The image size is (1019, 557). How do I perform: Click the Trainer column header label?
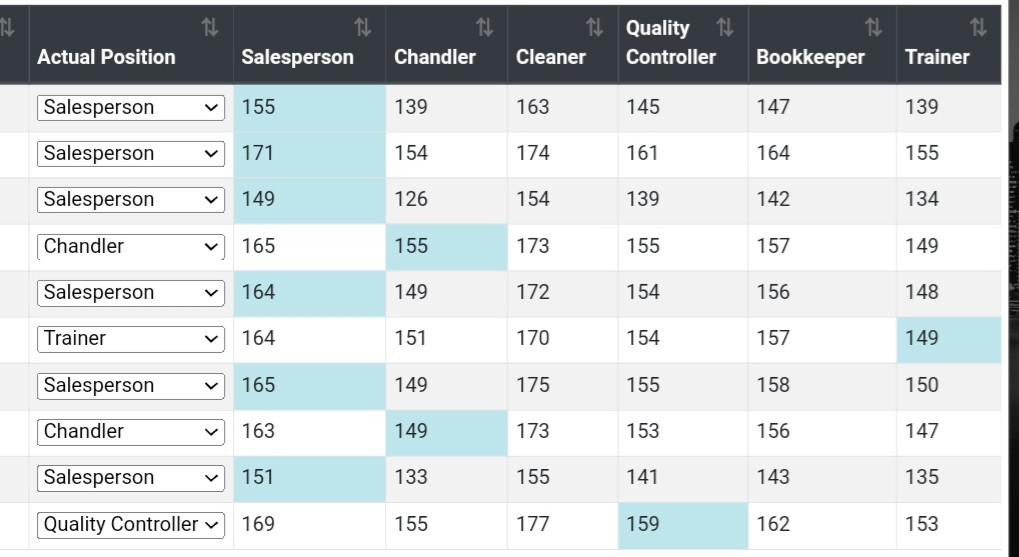pos(936,57)
